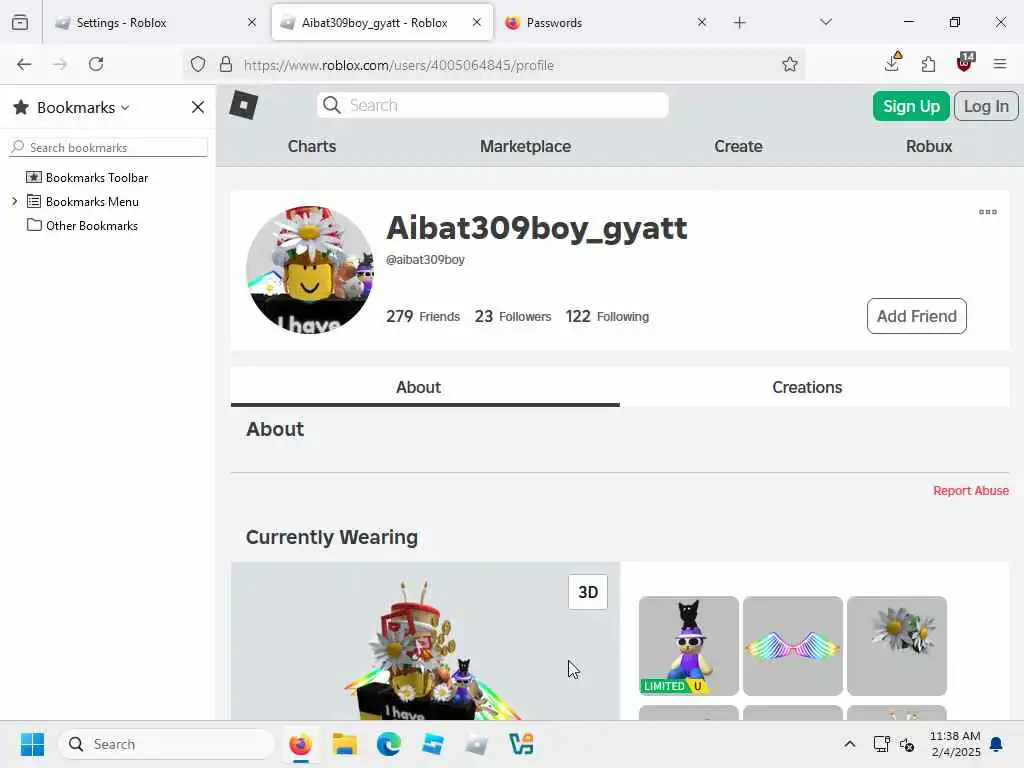Close the Bookmarks sidebar
The height and width of the screenshot is (768, 1024).
[x=198, y=107]
